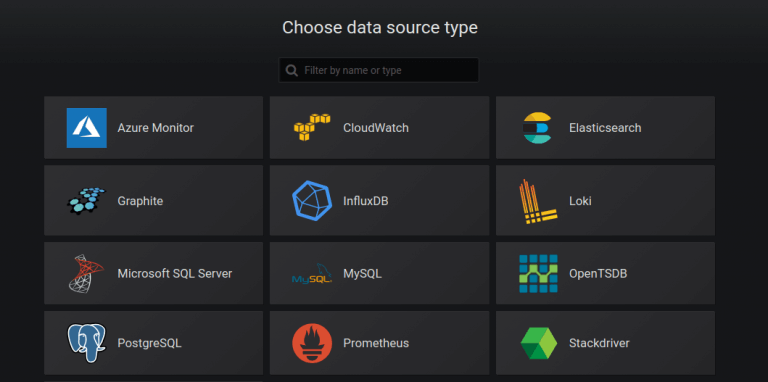Click the Stackdriver green hexagon icon
The height and width of the screenshot is (382, 768).
[539, 343]
